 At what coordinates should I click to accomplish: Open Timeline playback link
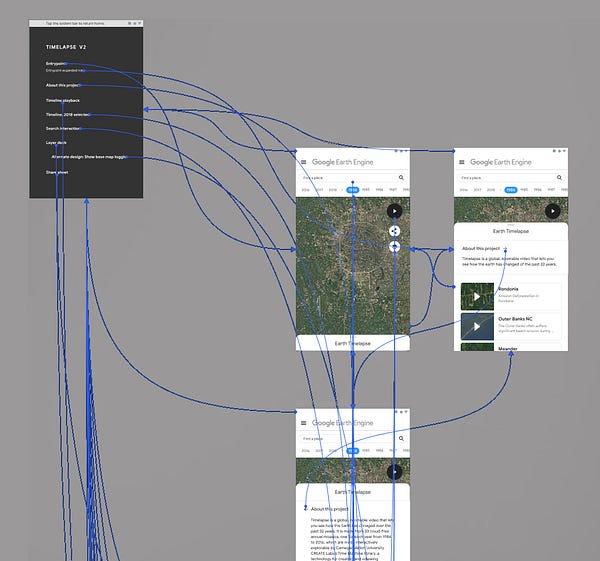pos(63,100)
